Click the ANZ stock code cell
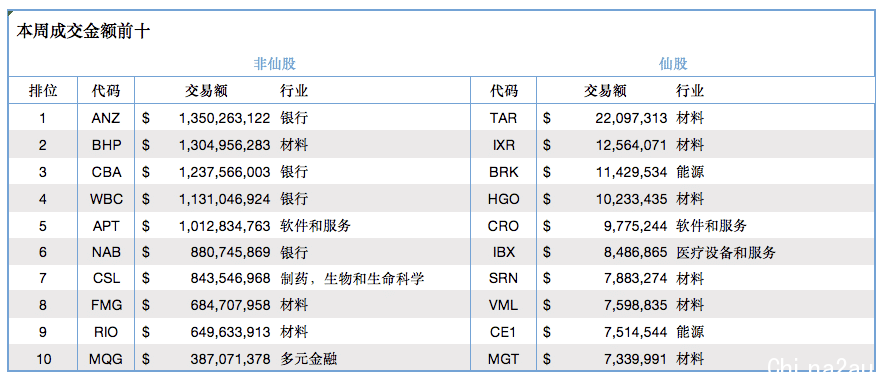Image resolution: width=878 pixels, height=380 pixels. pyautogui.click(x=106, y=118)
